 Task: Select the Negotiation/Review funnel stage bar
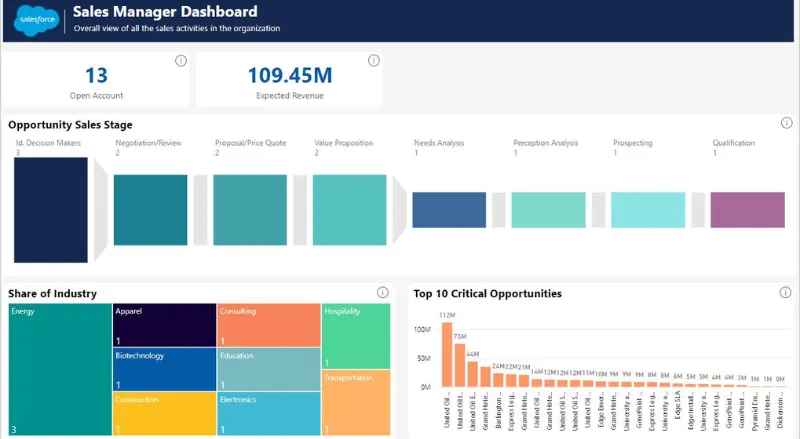(151, 210)
